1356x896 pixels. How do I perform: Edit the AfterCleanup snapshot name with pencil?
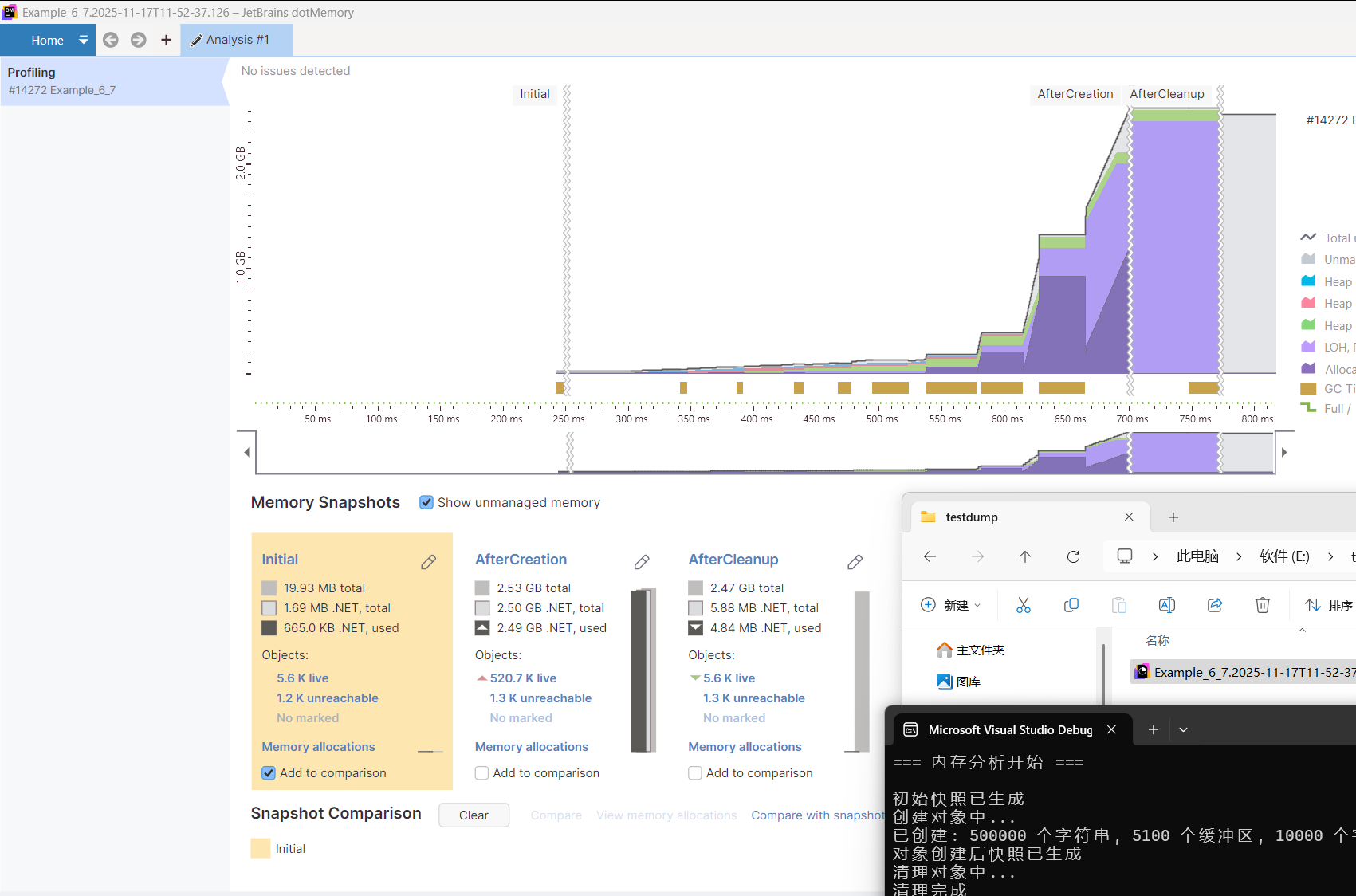click(855, 562)
